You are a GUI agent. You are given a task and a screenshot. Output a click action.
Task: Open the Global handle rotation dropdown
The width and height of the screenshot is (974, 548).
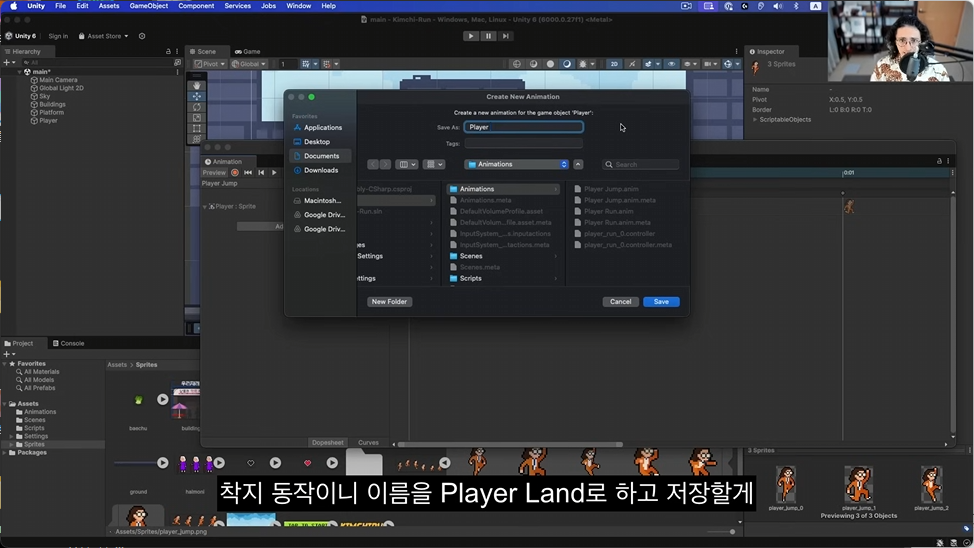(248, 64)
